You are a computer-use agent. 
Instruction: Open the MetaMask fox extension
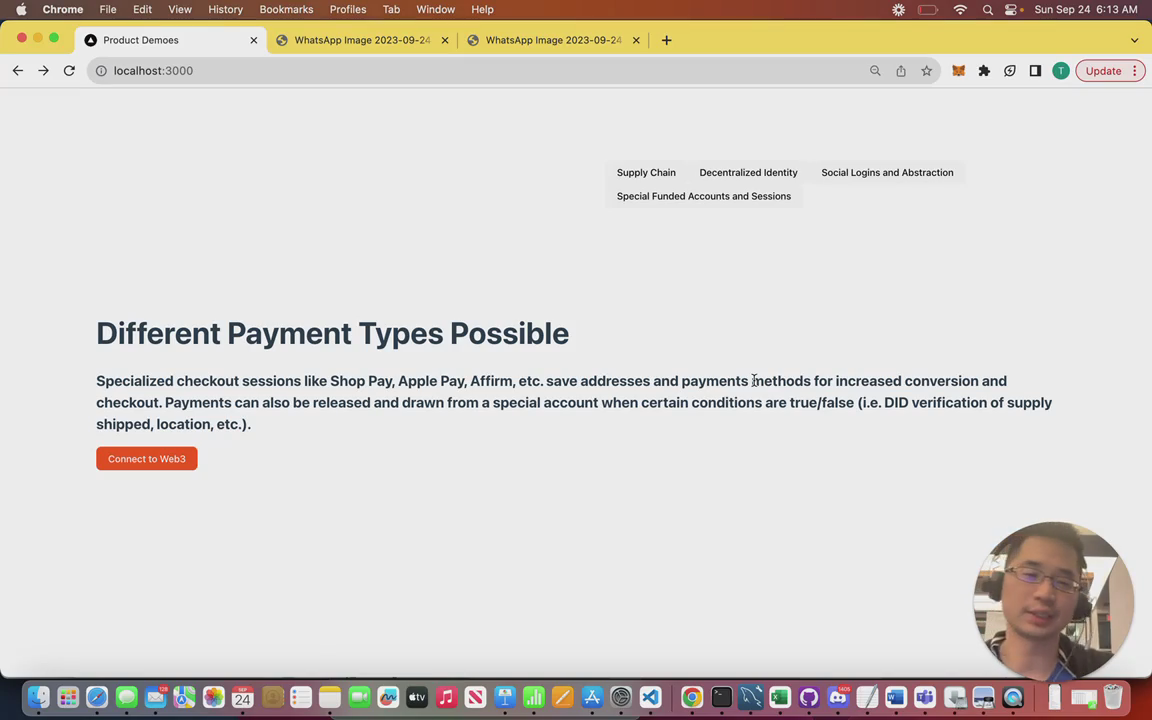coord(959,71)
